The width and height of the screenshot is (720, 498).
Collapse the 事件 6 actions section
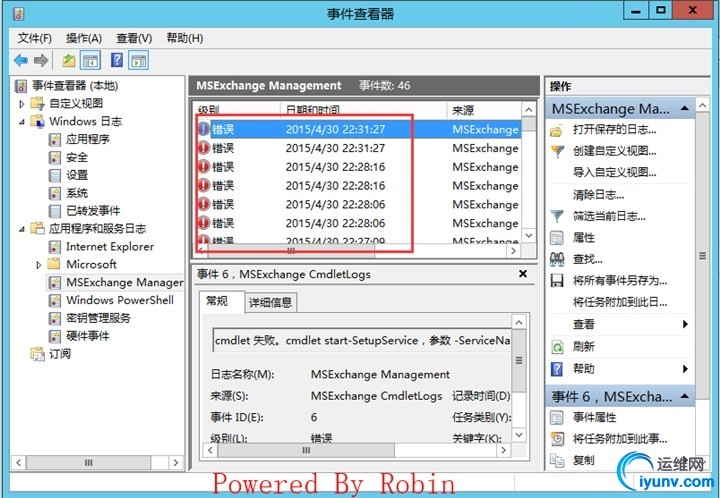click(x=685, y=396)
